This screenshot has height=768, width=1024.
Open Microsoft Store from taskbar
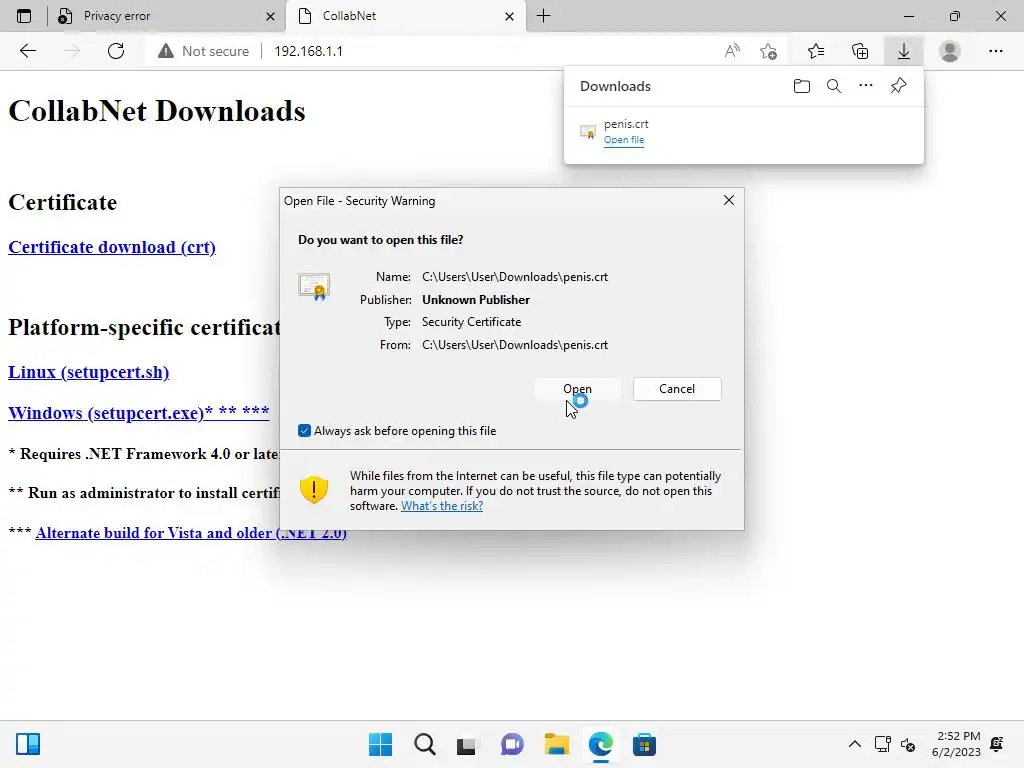pos(644,744)
